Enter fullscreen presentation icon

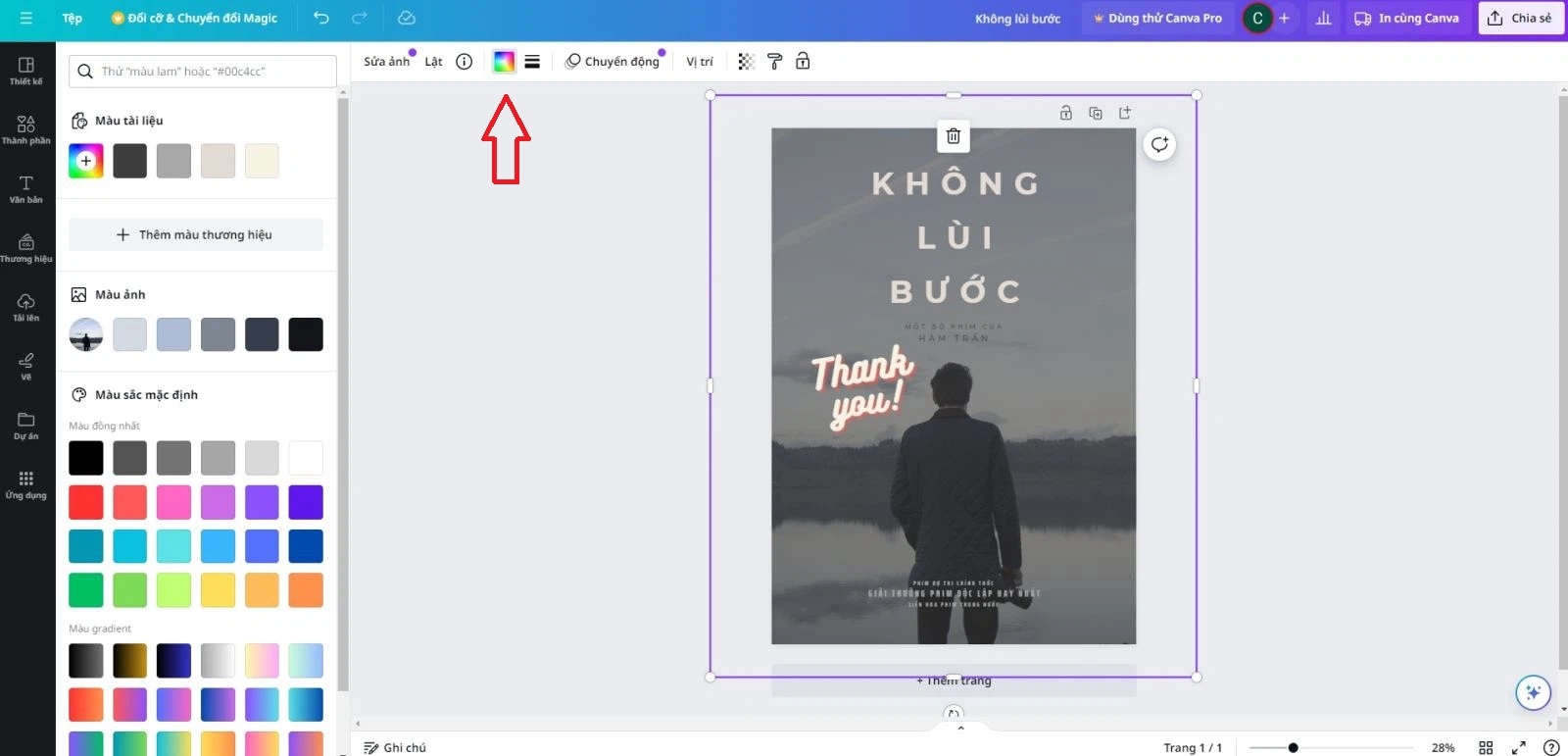pos(1518,747)
